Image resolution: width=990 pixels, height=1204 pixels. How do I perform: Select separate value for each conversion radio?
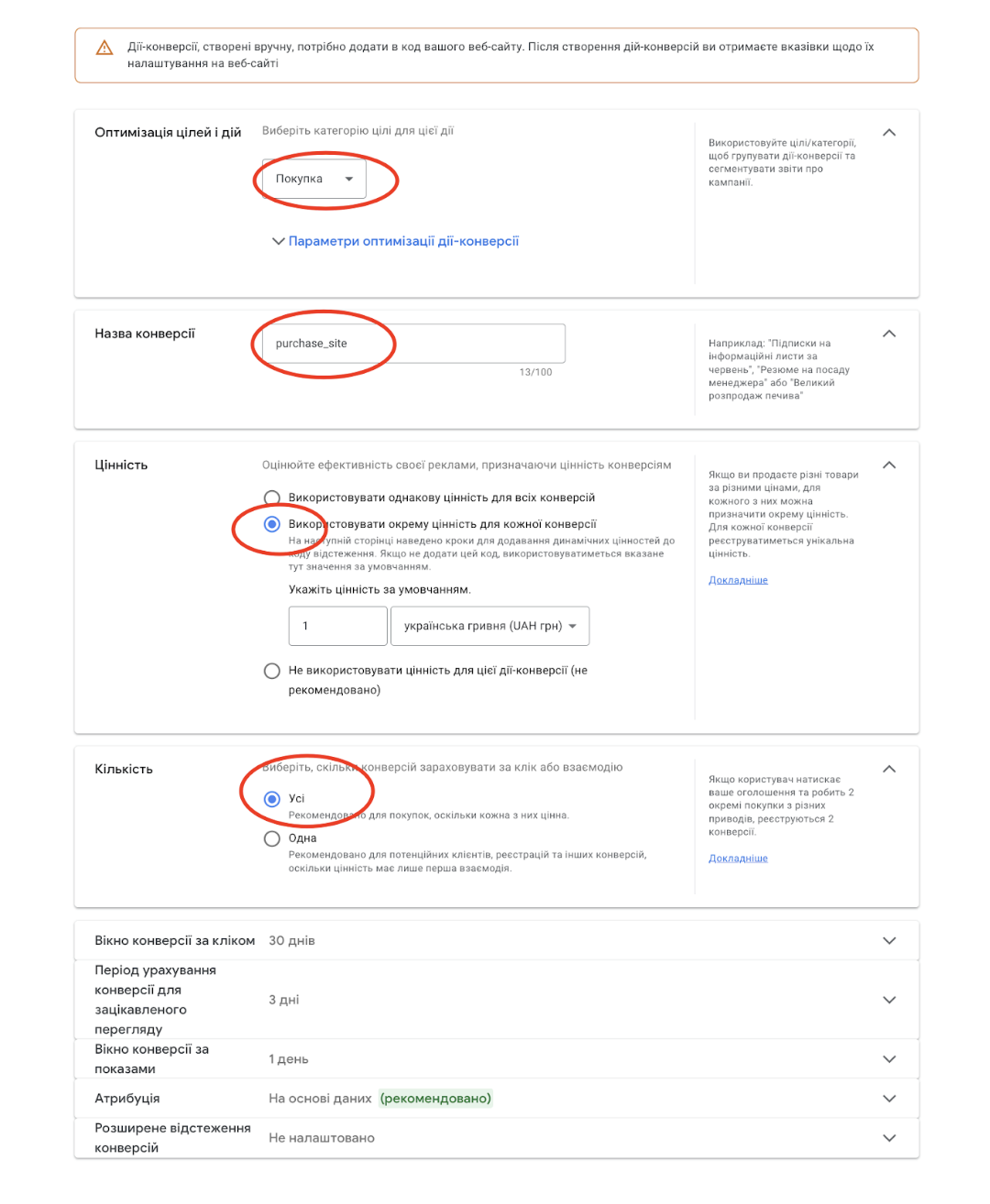tap(272, 524)
